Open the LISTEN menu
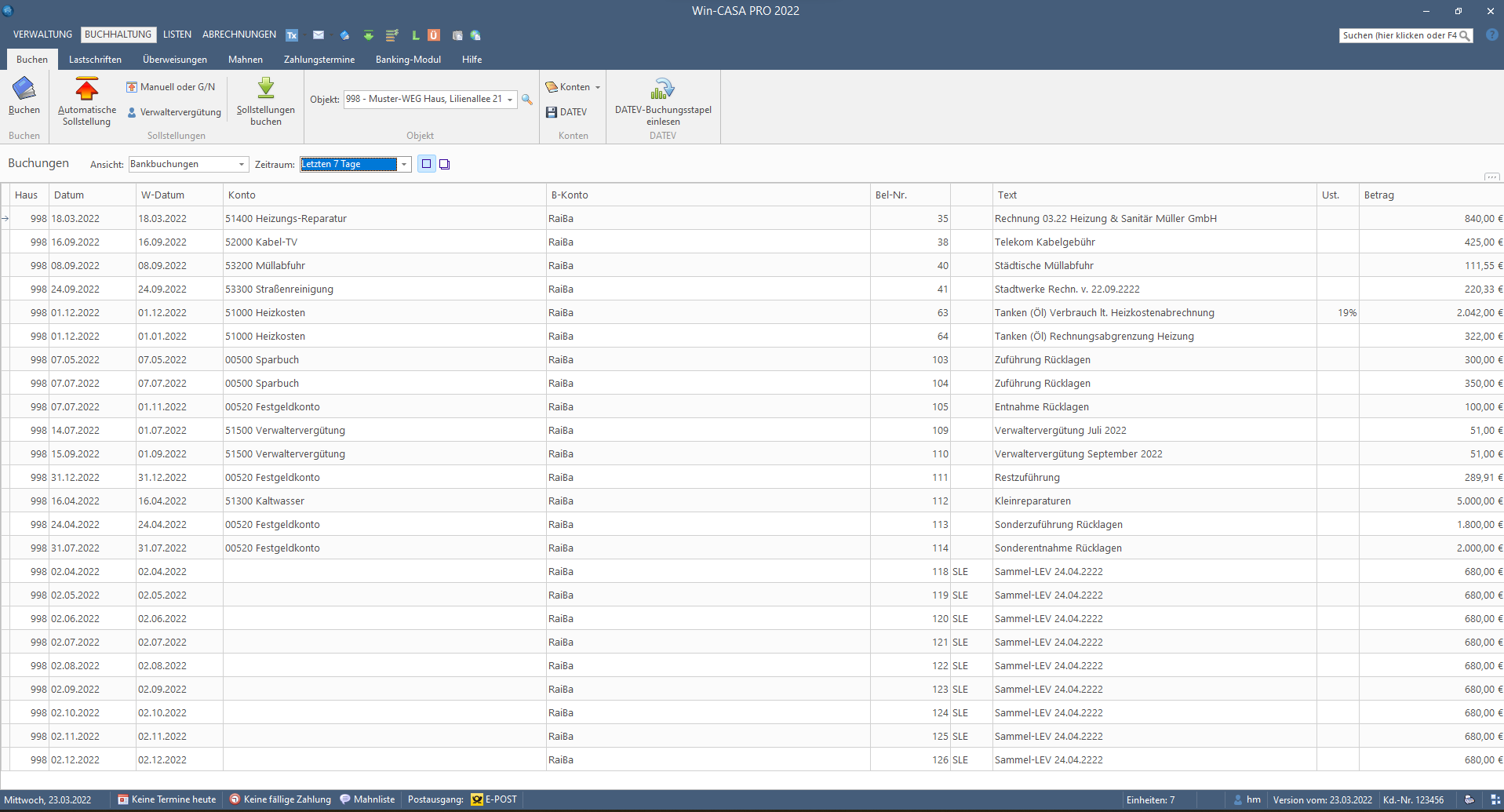The height and width of the screenshot is (812, 1504). [177, 35]
